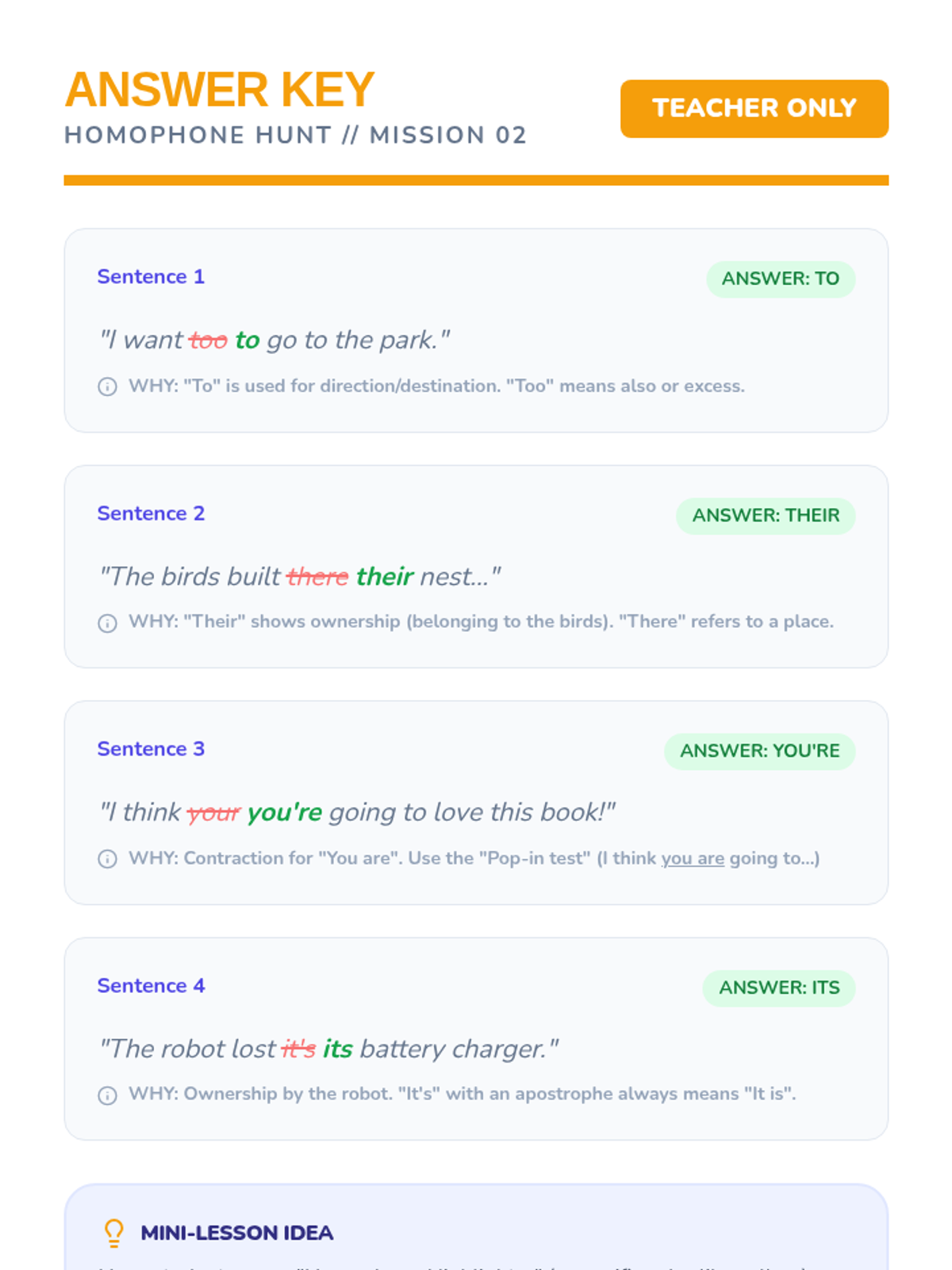This screenshot has width=952, height=1270.
Task: Click the MINI-LESSON IDEA heading
Action: click(x=237, y=1233)
